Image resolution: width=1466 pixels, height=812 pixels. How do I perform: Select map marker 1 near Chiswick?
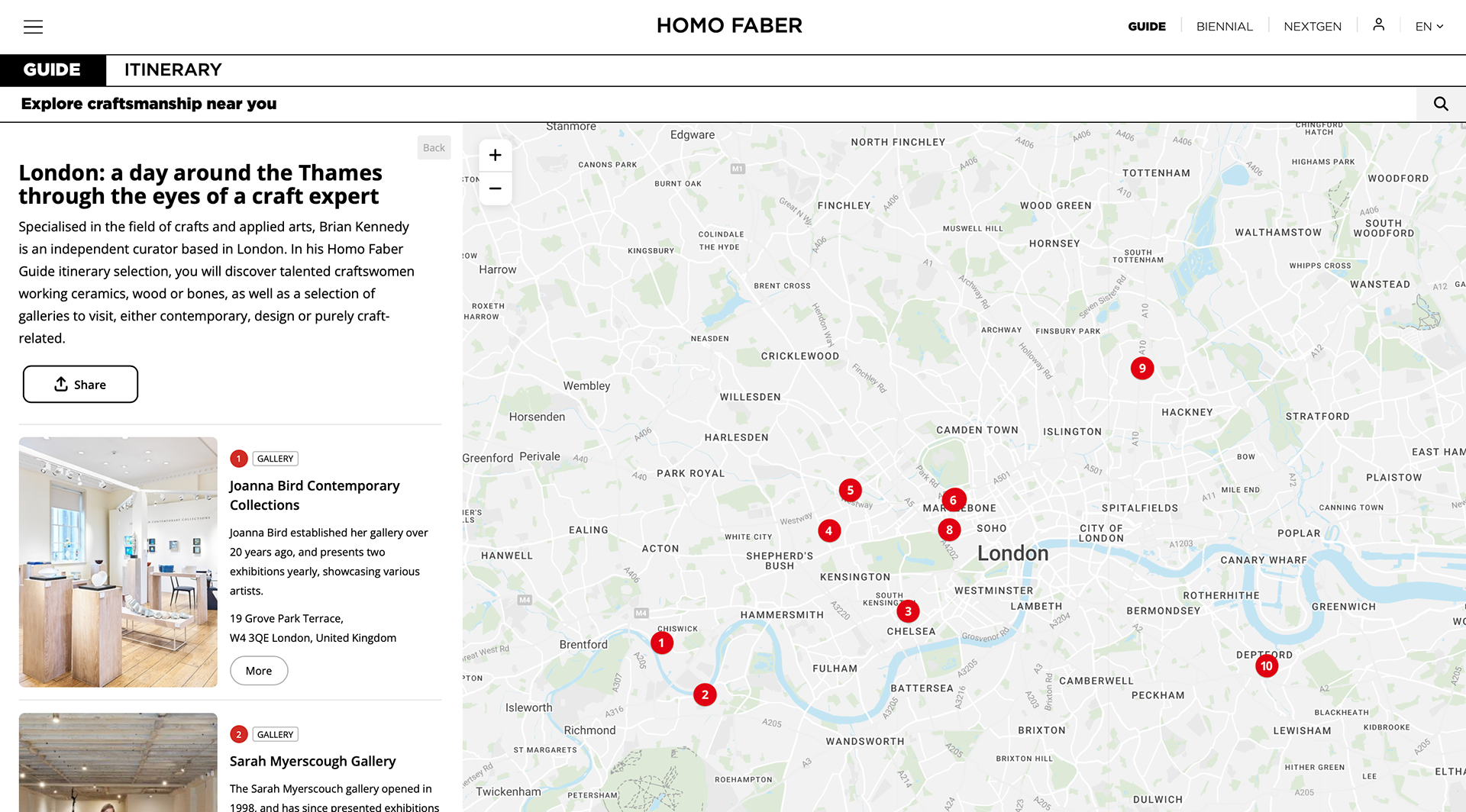pyautogui.click(x=662, y=643)
